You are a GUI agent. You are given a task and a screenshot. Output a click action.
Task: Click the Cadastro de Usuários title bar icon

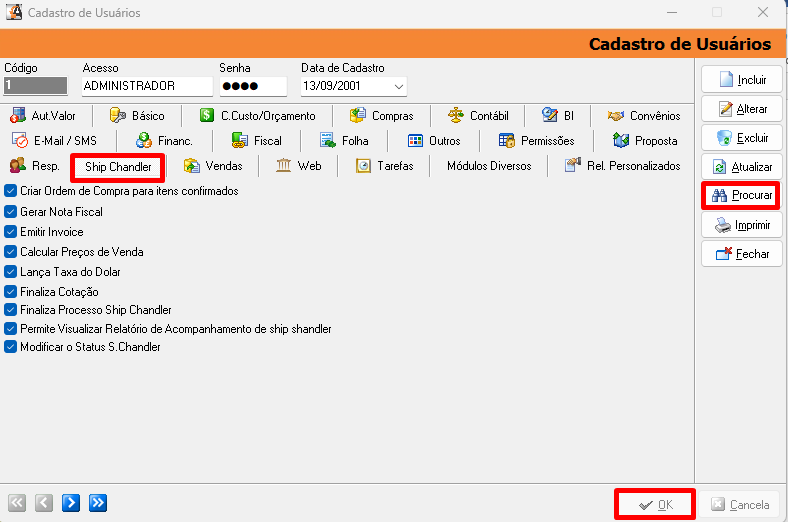point(14,12)
